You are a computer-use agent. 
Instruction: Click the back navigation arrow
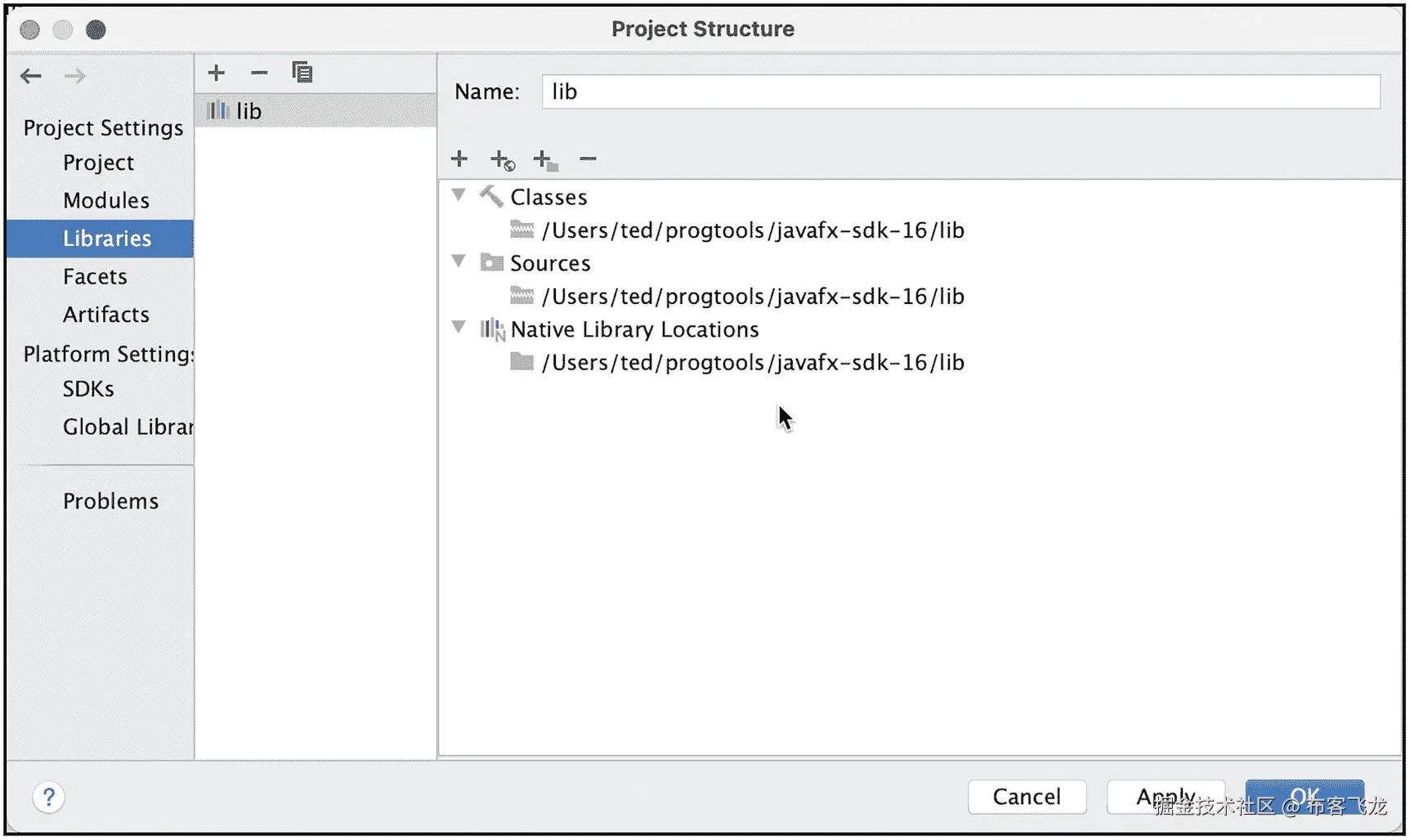31,76
